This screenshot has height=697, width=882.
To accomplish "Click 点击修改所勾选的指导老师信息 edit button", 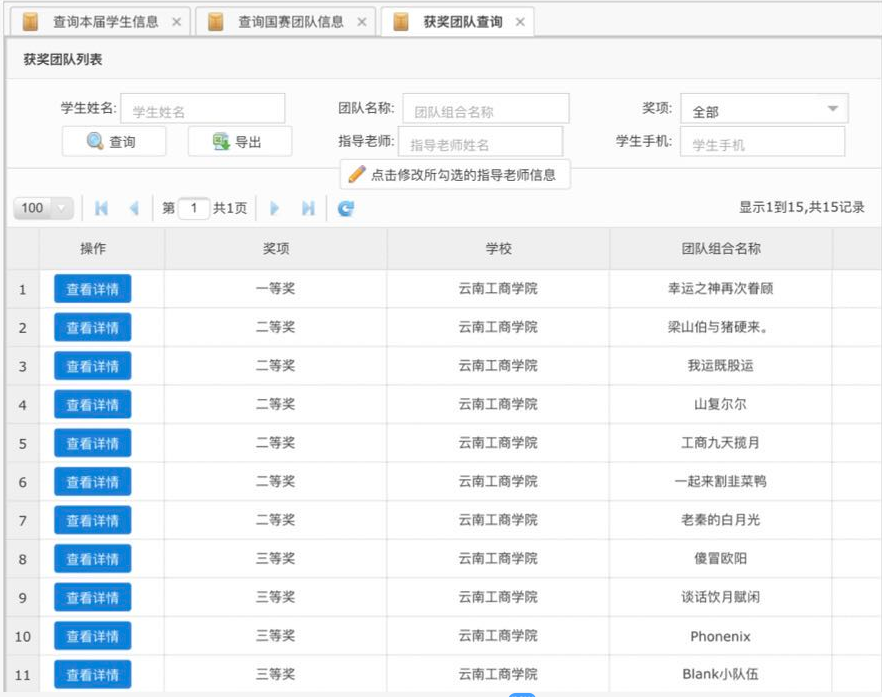I will [x=454, y=174].
